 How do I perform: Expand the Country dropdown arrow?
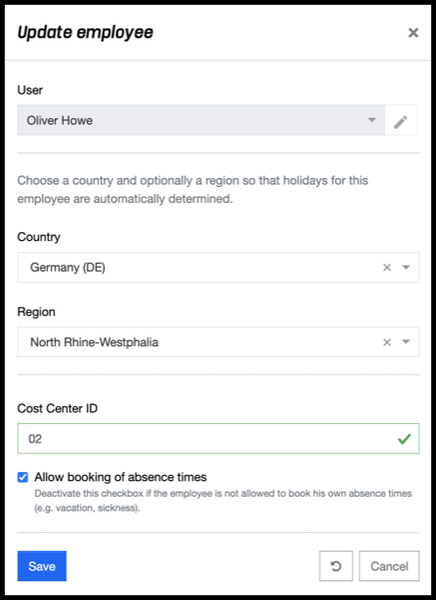406,267
